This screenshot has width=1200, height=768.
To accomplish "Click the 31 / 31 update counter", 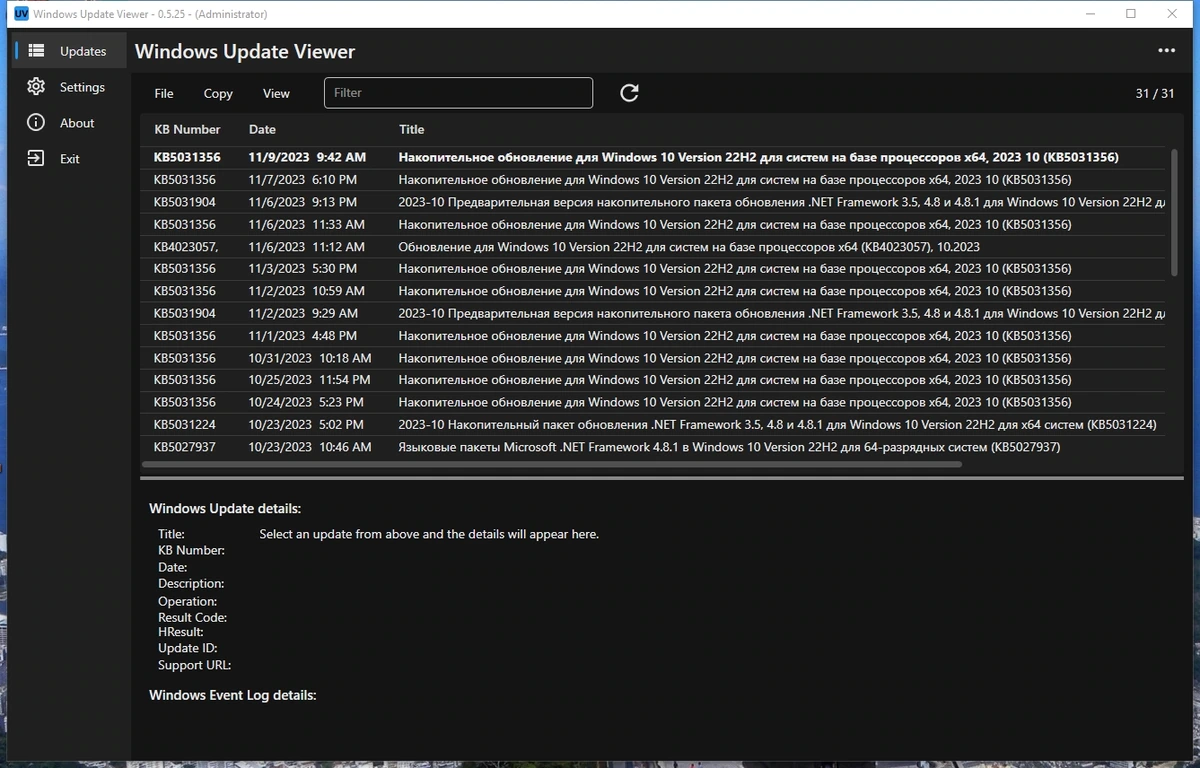I will (x=1155, y=93).
